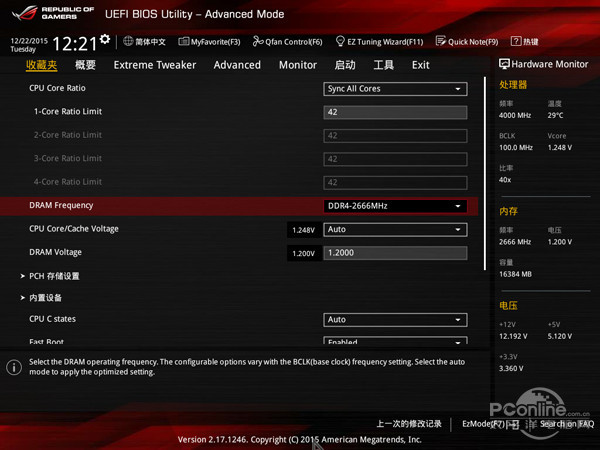
Task: Click Search on FAQ
Action: tap(567, 424)
